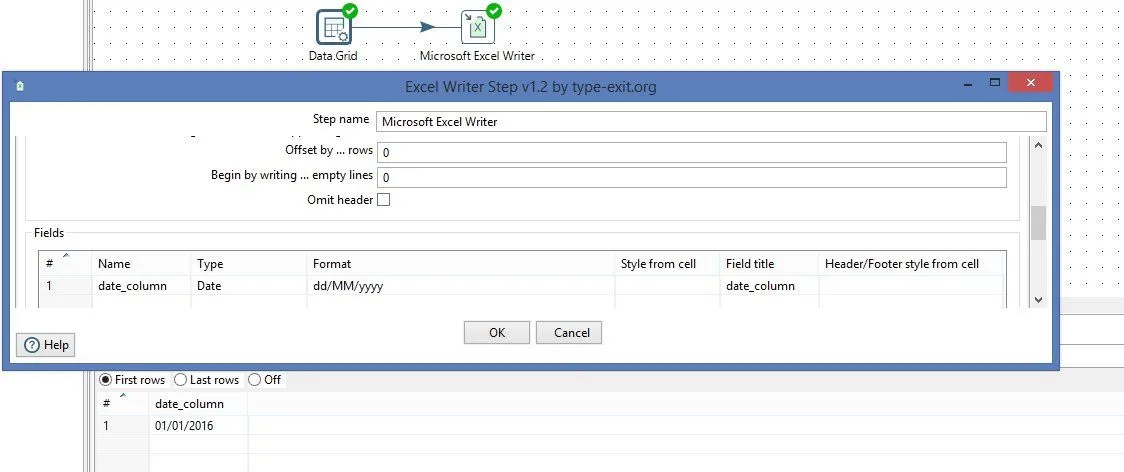Click # header in preview grid
The image size is (1124, 472).
coord(122,404)
